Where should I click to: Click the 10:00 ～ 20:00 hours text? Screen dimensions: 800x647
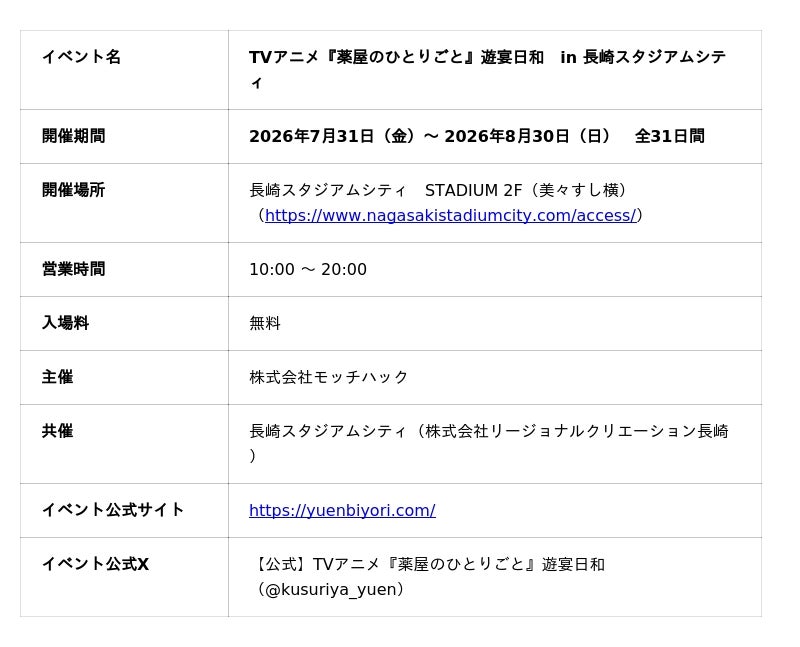[x=308, y=269]
